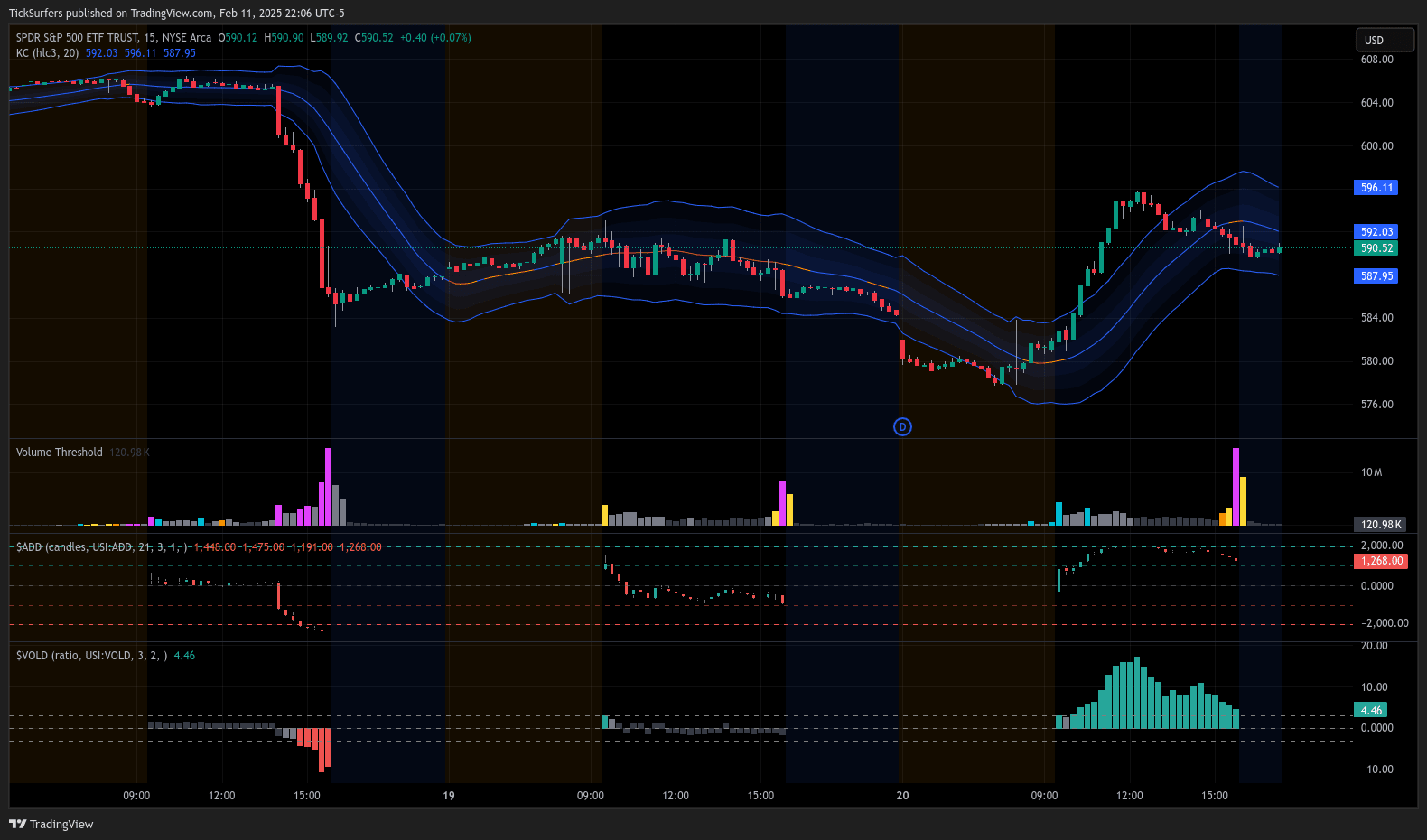Click the close value C590.52 in legend
The width and height of the screenshot is (1427, 840).
click(374, 38)
